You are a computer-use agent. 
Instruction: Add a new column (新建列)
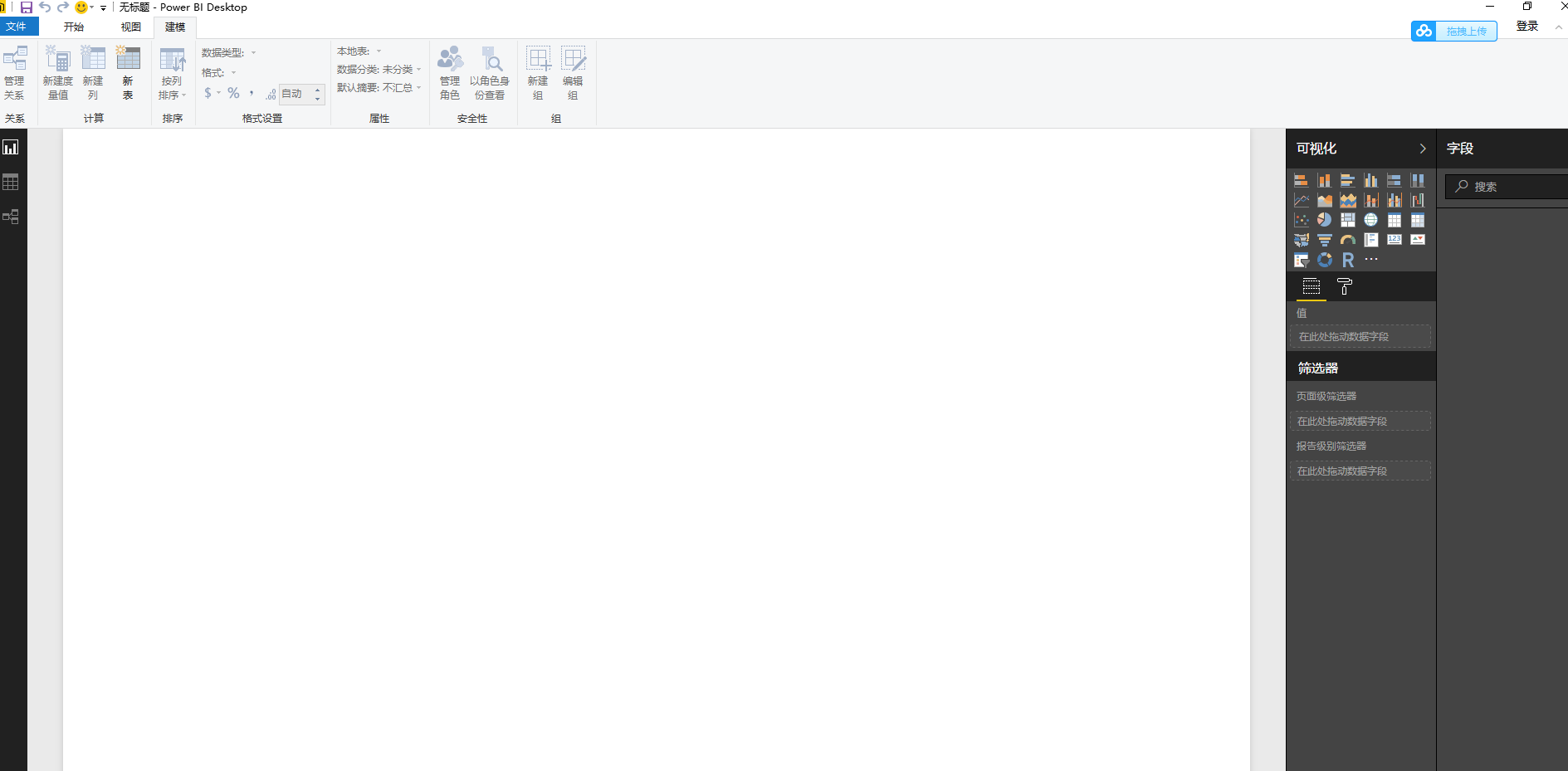click(93, 73)
